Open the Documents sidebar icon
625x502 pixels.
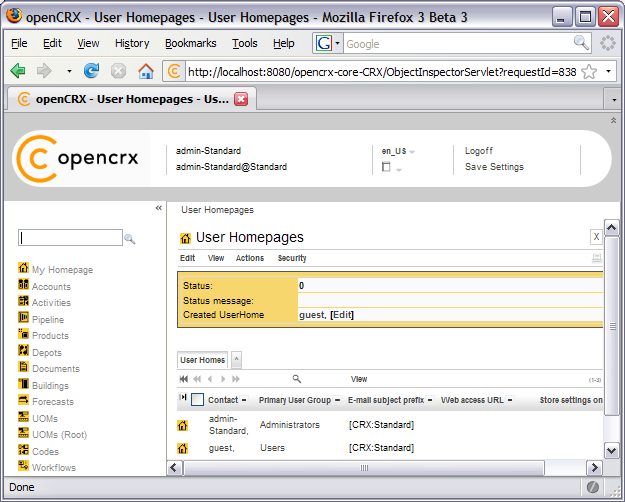click(x=24, y=367)
